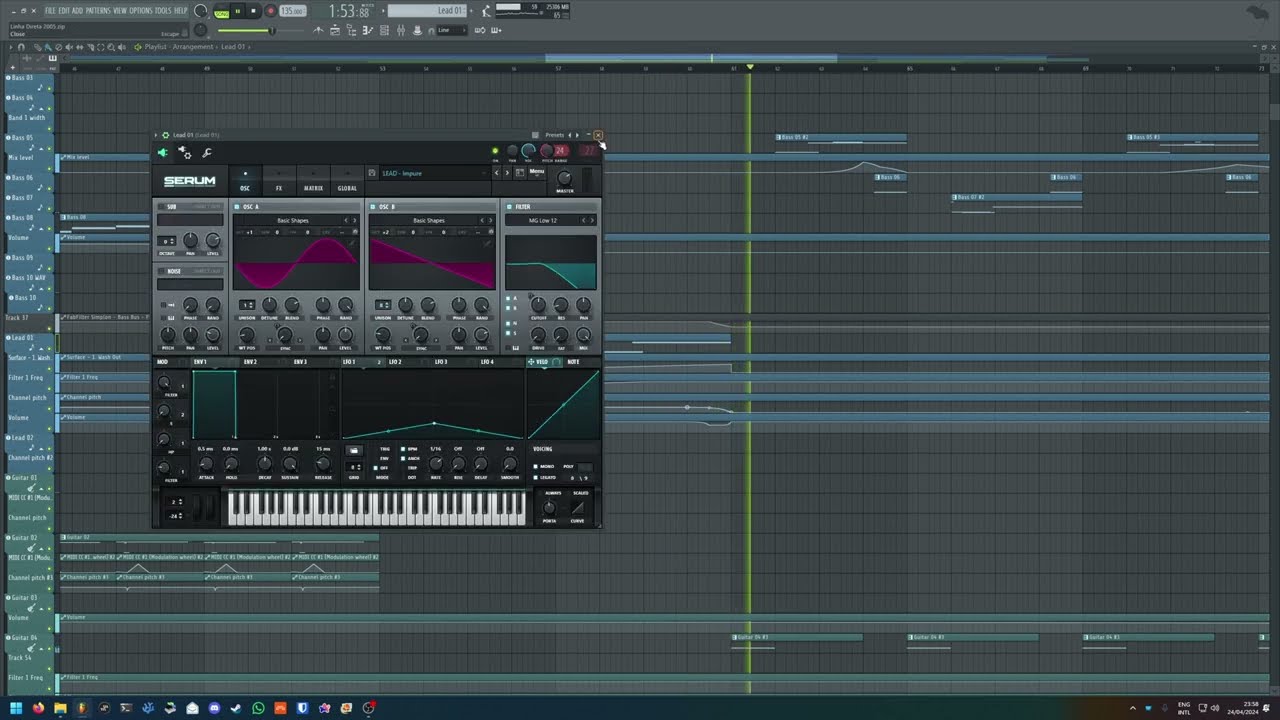Toggle the Serum Filter on/off
Screen dimensions: 1280x720
[509, 207]
